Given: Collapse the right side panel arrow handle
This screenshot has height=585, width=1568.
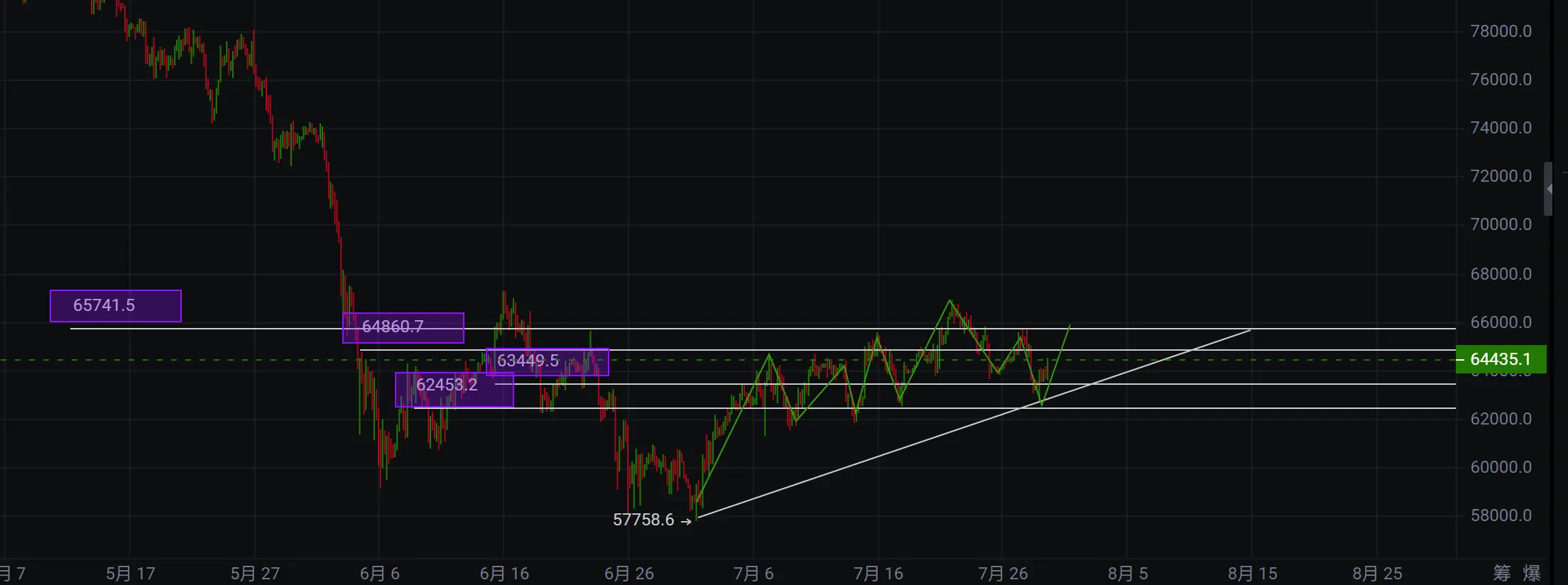Looking at the screenshot, I should click(1549, 189).
